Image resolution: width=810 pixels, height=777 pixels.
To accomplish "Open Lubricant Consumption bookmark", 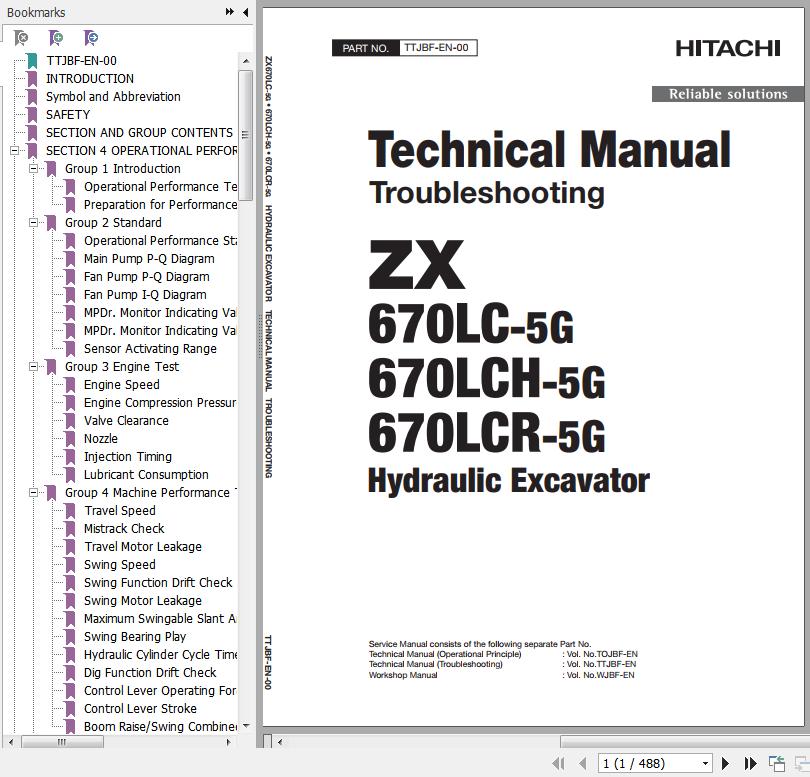I will point(146,475).
